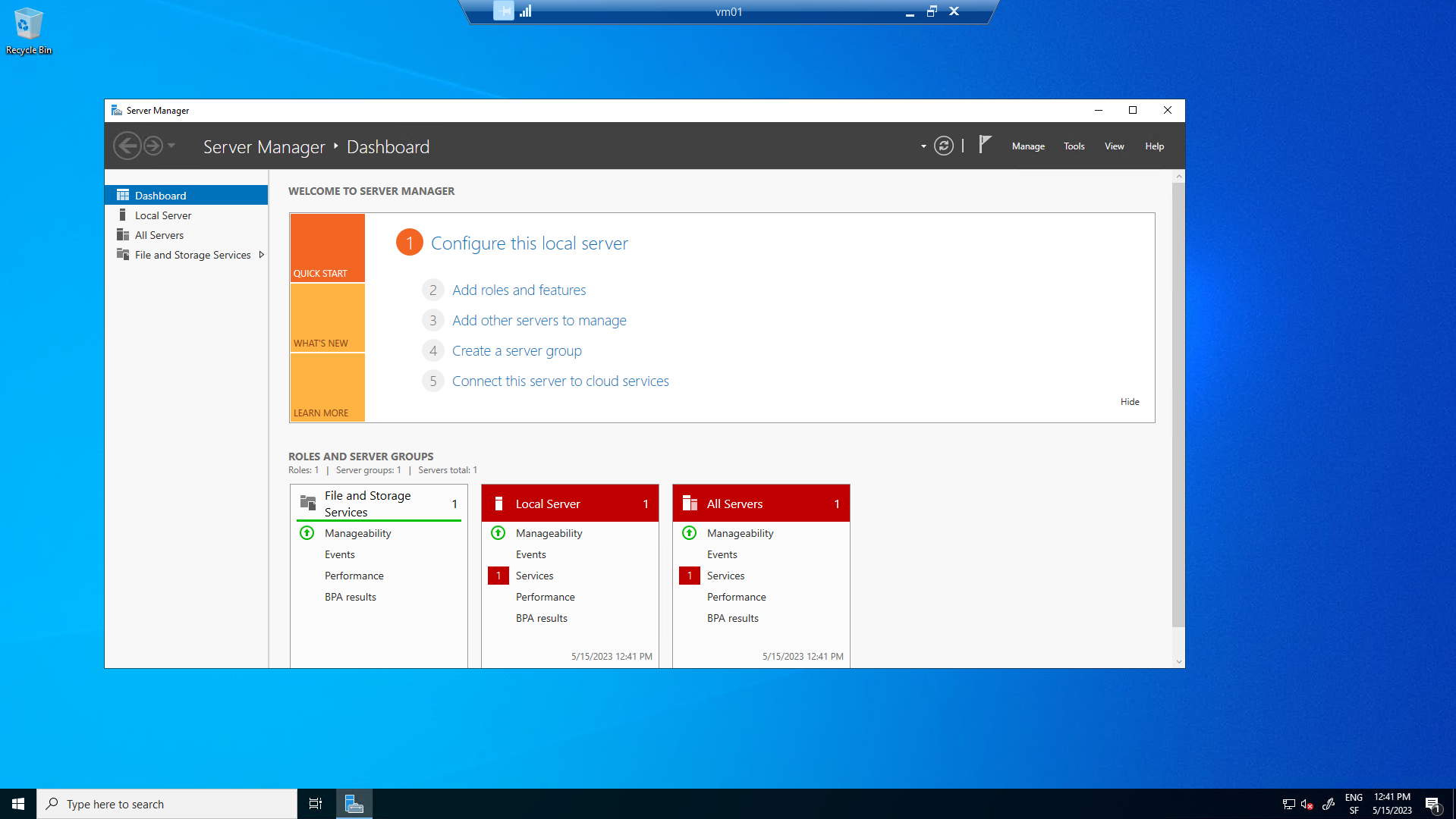1456x819 pixels.
Task: Open the Manage menu
Action: point(1028,146)
